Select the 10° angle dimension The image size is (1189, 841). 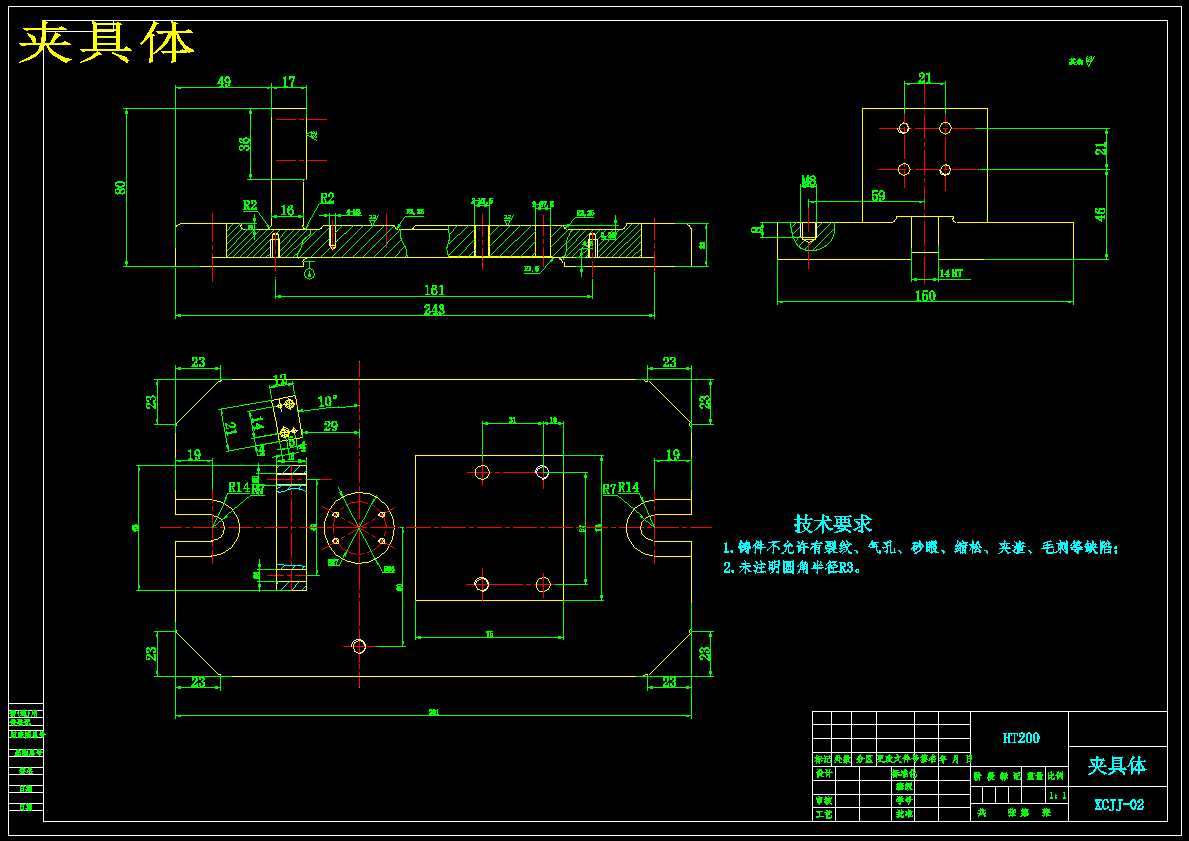click(328, 401)
